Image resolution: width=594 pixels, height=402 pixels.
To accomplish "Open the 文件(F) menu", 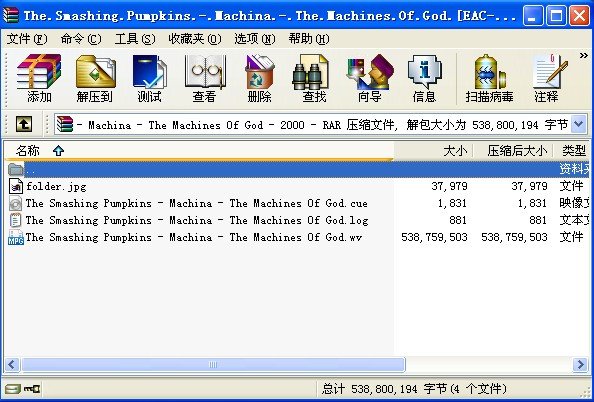I will [27, 39].
